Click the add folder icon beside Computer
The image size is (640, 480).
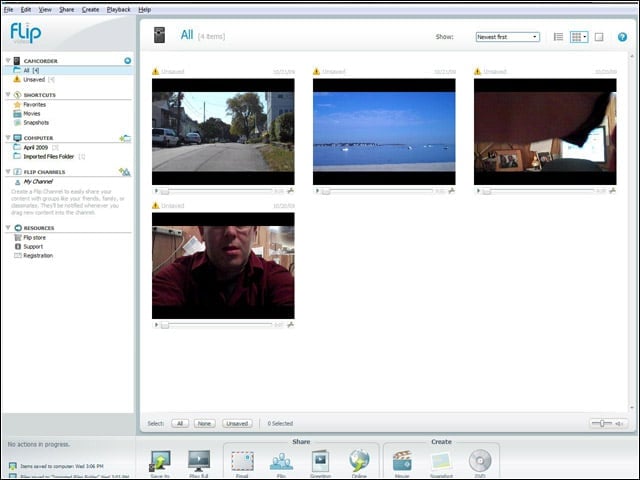click(125, 138)
